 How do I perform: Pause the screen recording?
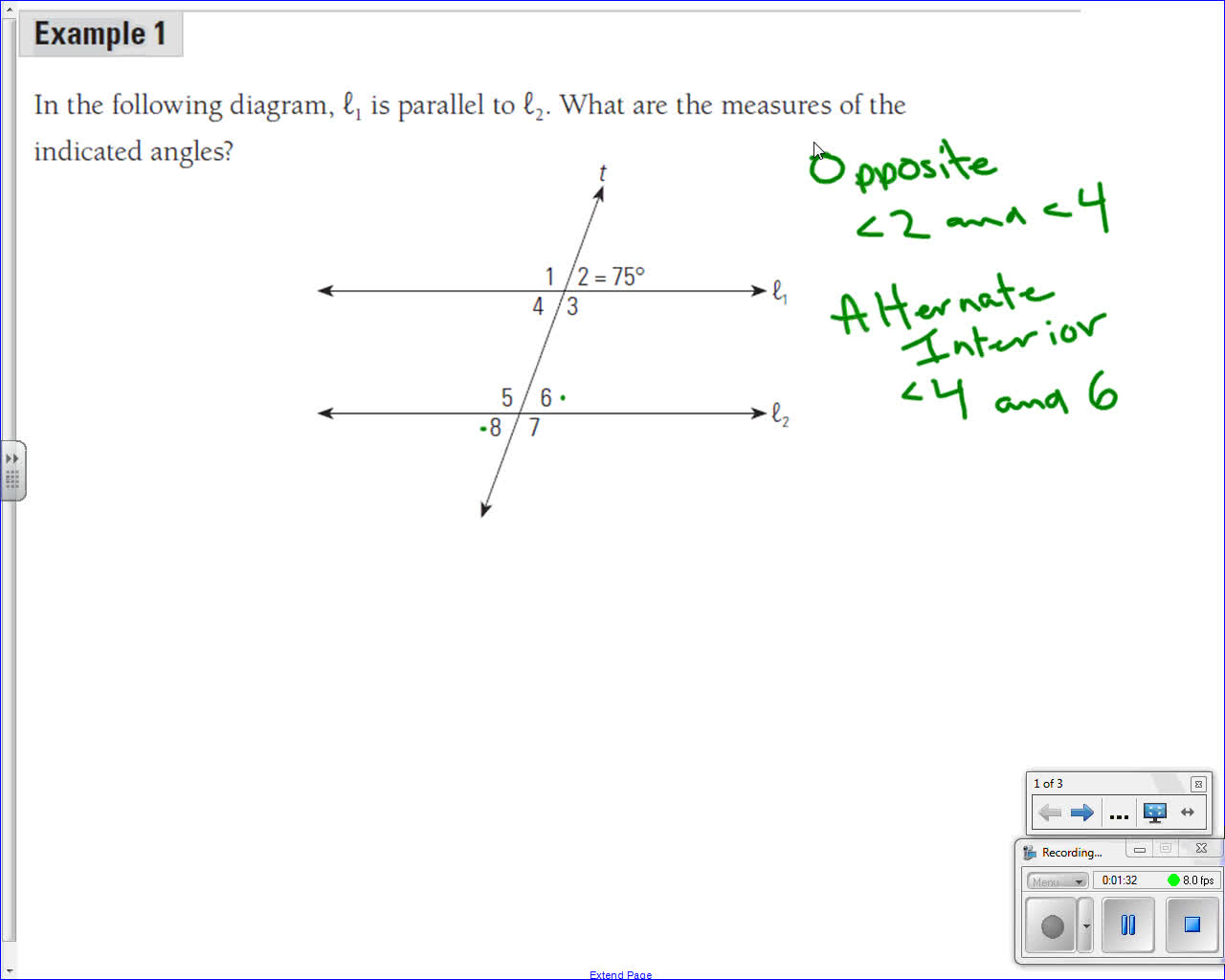1128,925
